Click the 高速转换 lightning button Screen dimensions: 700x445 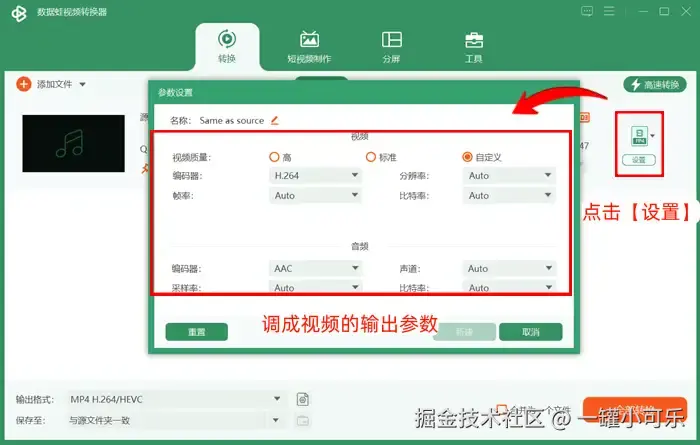tap(654, 84)
